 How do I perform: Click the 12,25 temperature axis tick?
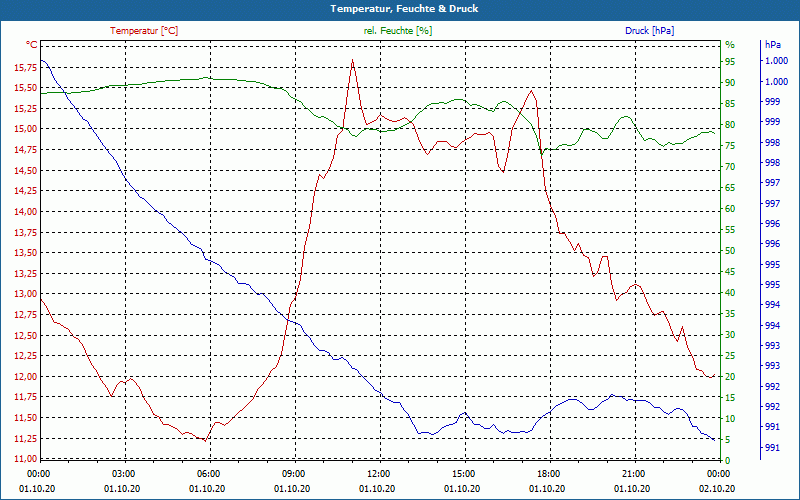pos(26,356)
